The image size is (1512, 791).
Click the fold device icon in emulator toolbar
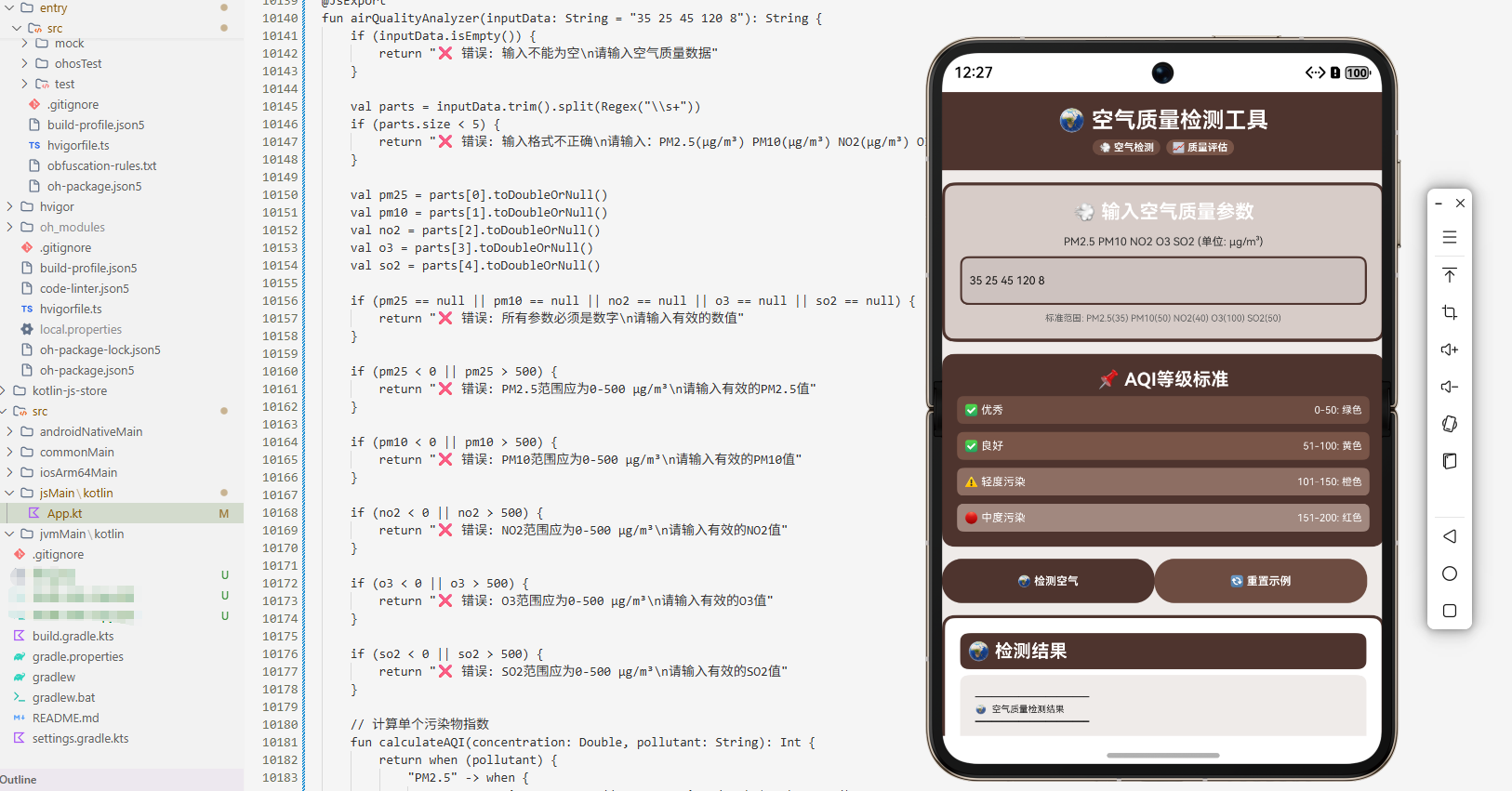1449,461
